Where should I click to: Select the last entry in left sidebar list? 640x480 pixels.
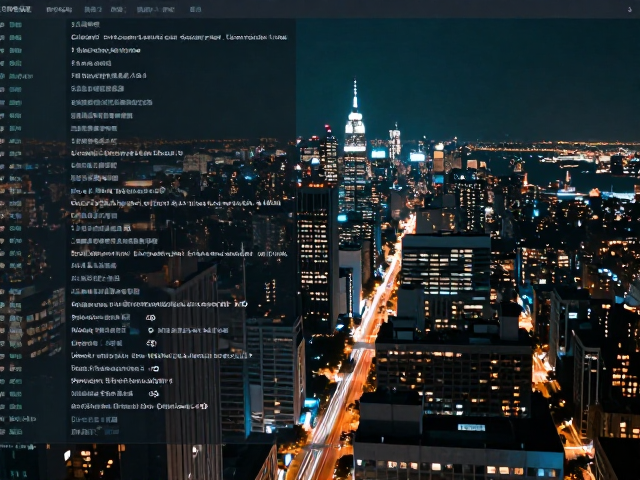point(15,431)
